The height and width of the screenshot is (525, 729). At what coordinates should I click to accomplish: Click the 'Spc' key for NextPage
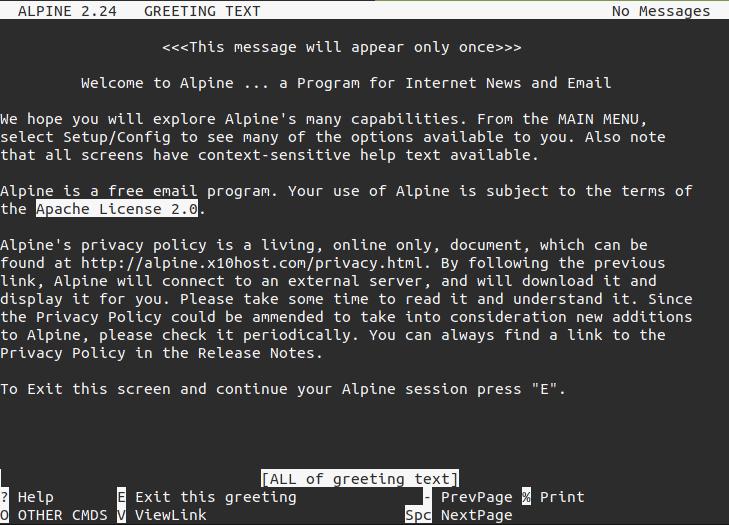coord(418,515)
